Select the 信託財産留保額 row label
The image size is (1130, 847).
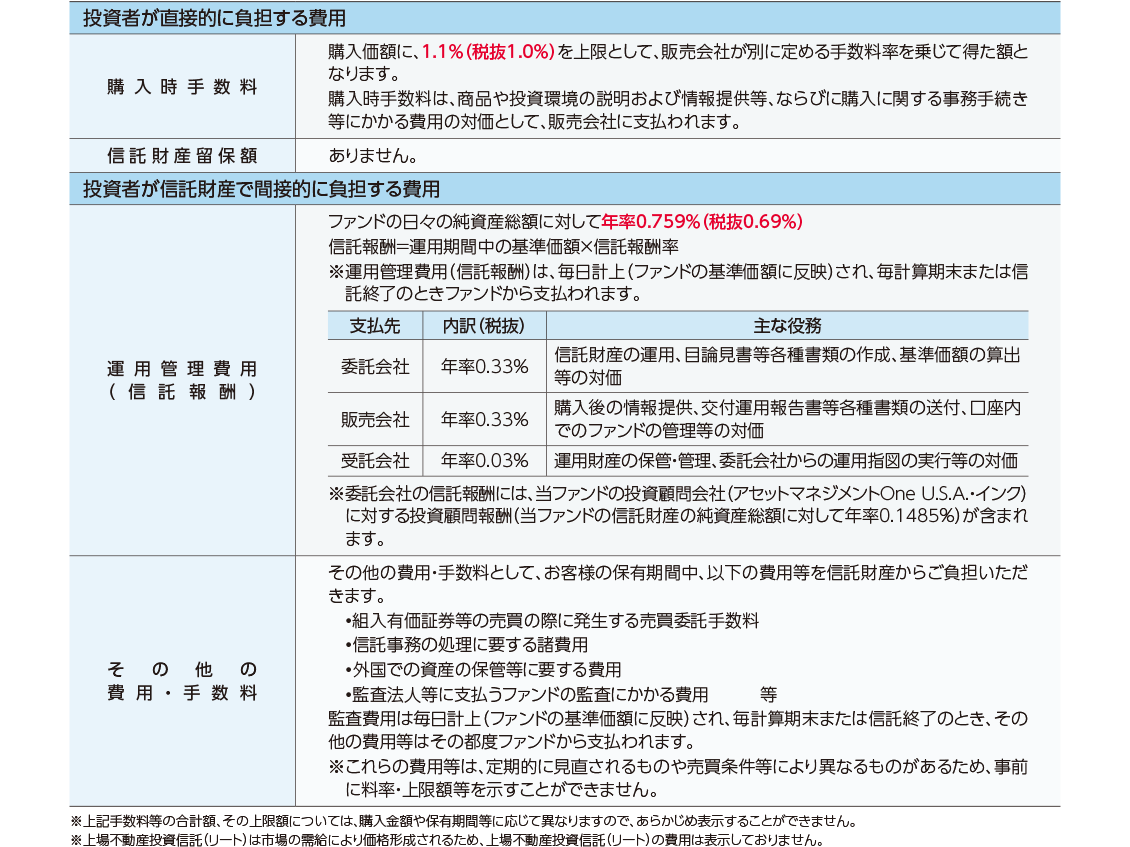pyautogui.click(x=182, y=156)
